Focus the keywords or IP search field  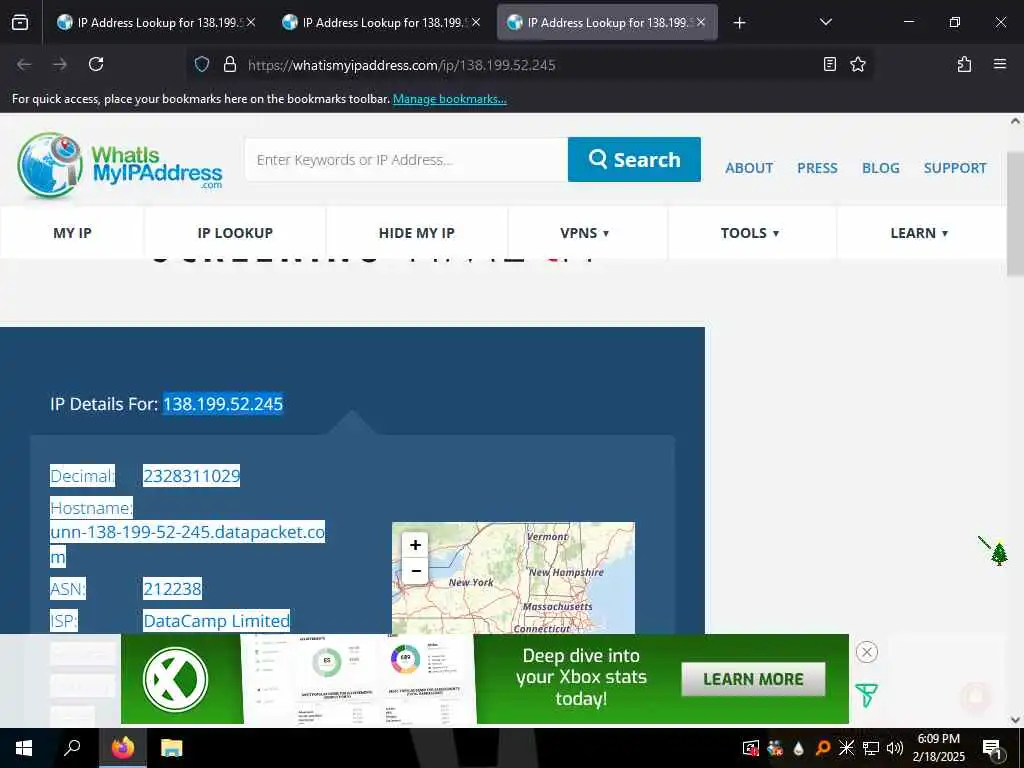[406, 159]
